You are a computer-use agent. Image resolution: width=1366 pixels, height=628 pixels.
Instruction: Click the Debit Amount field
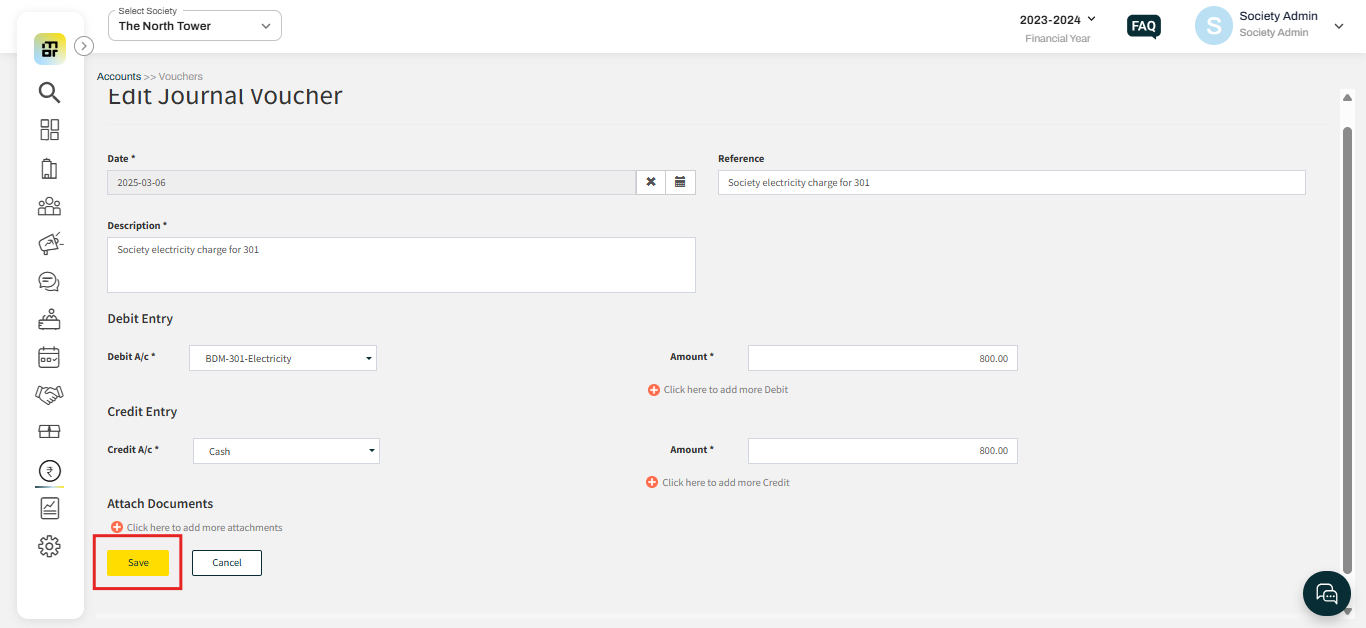[883, 358]
